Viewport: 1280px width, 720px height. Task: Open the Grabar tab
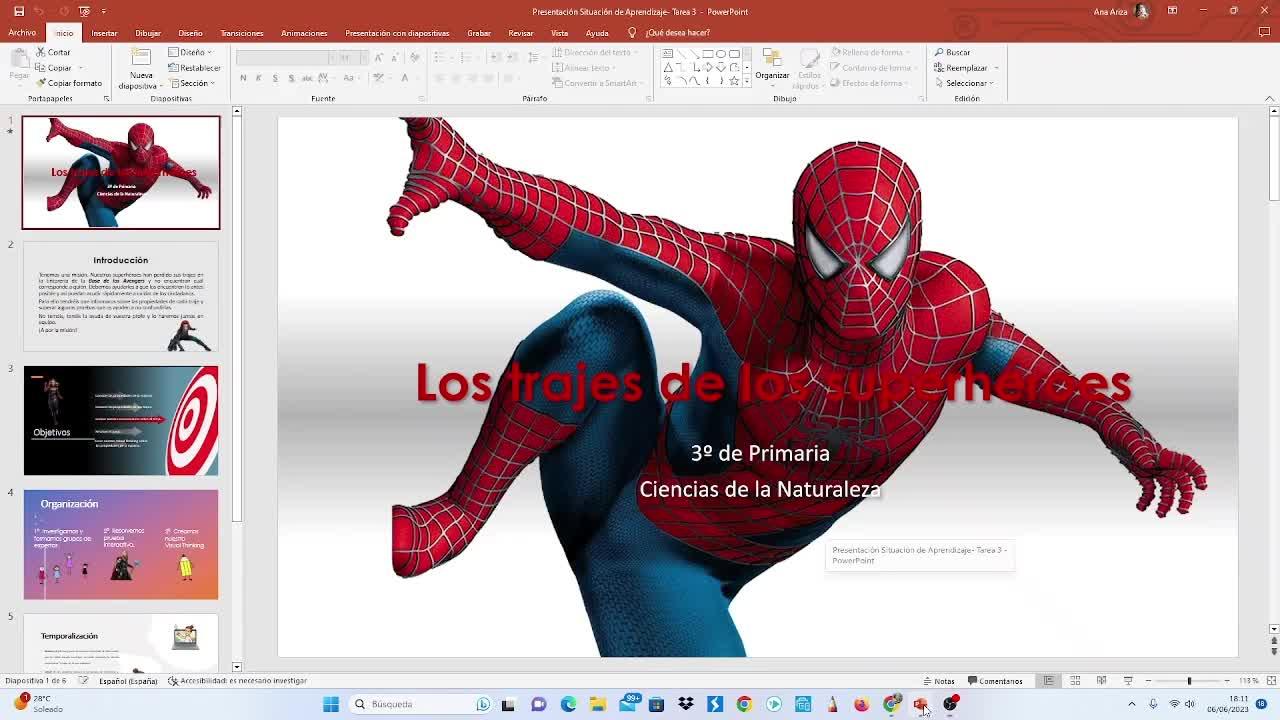point(479,33)
